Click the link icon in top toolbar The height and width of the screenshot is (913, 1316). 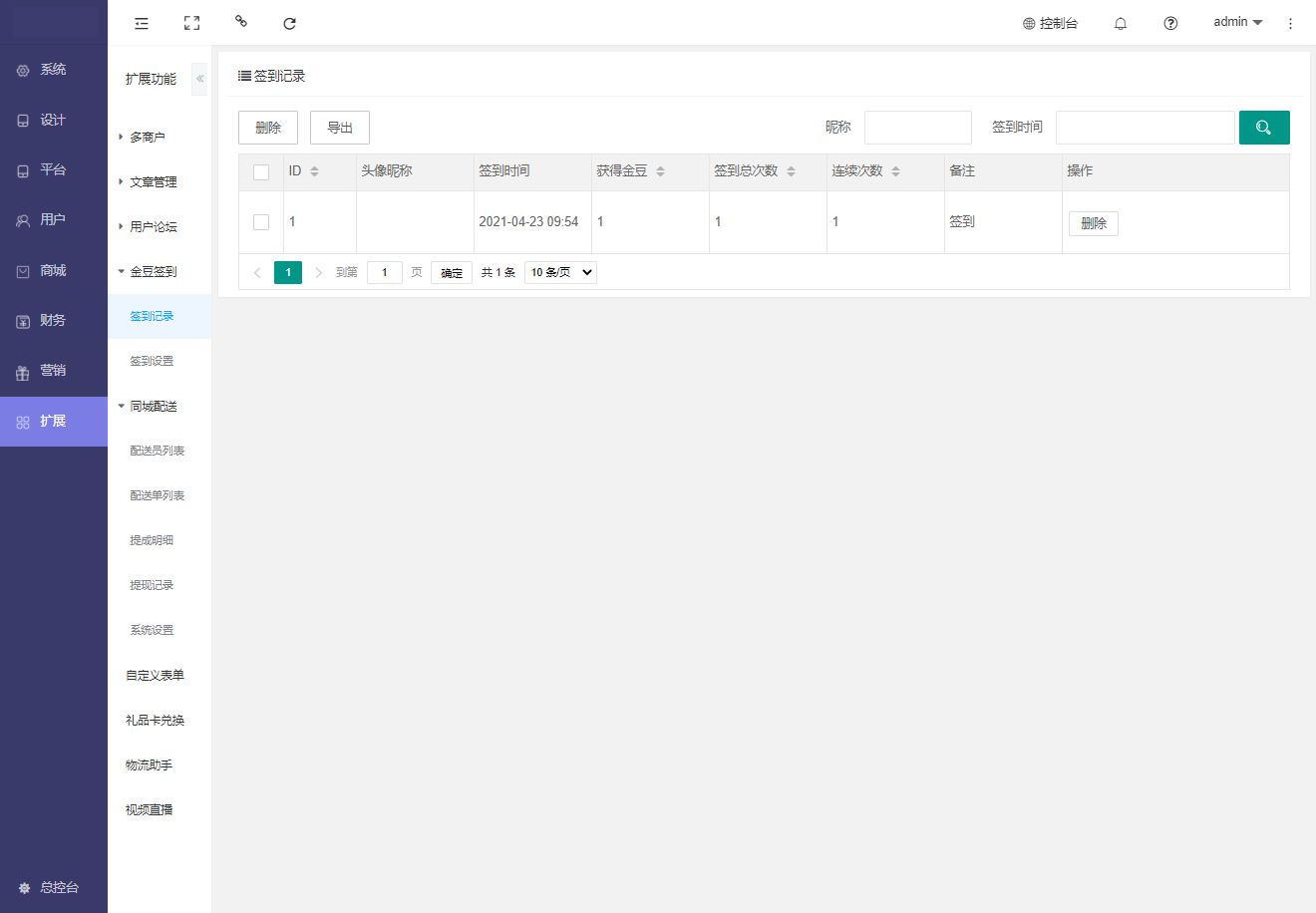(240, 21)
